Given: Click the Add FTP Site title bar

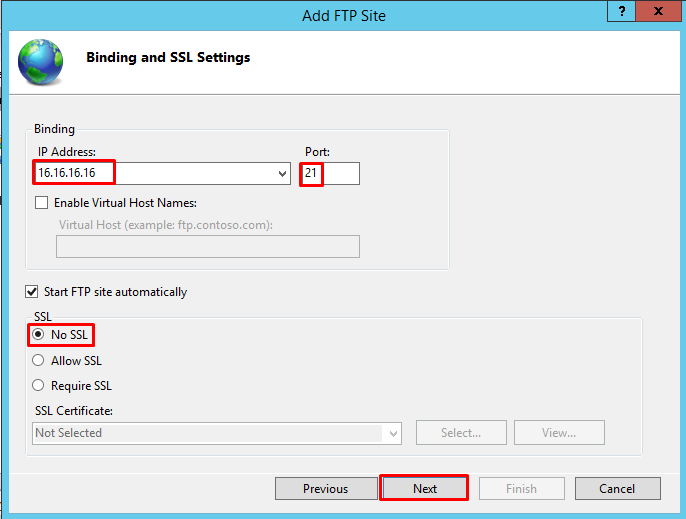Looking at the screenshot, I should tap(344, 16).
